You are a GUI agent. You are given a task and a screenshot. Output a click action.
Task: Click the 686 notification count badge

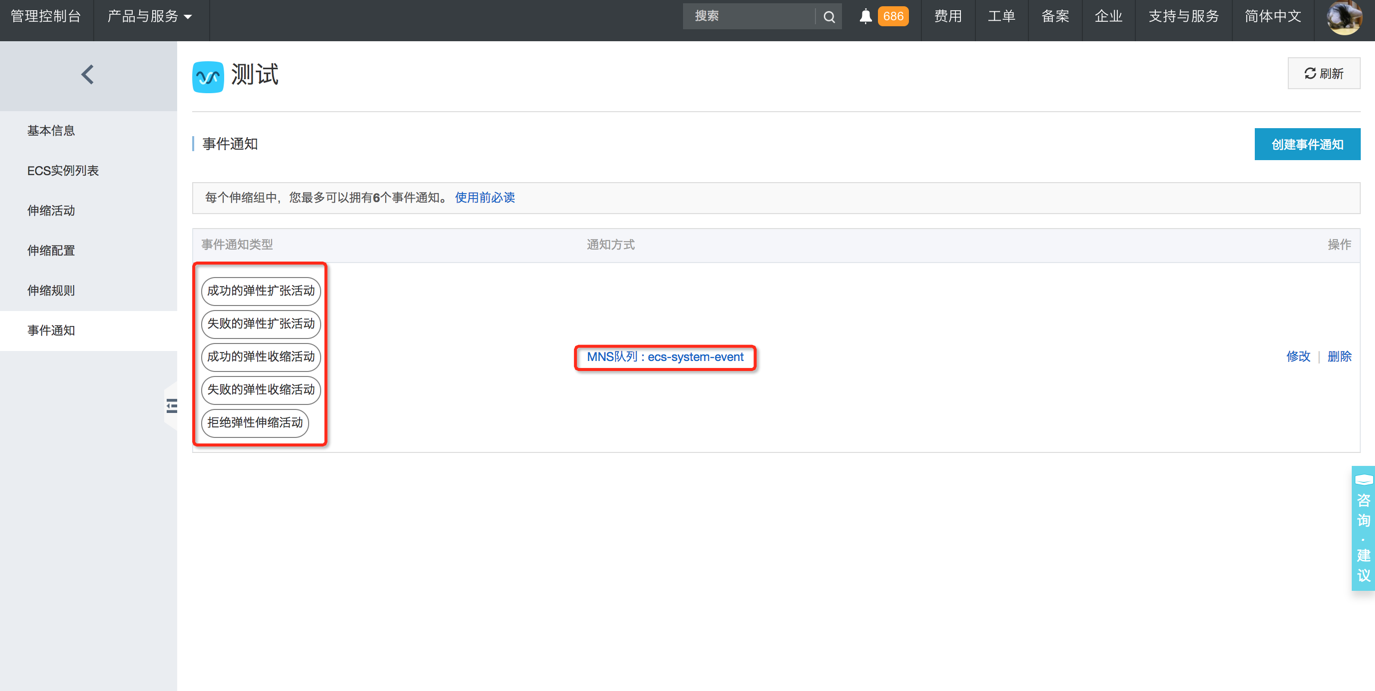click(893, 16)
